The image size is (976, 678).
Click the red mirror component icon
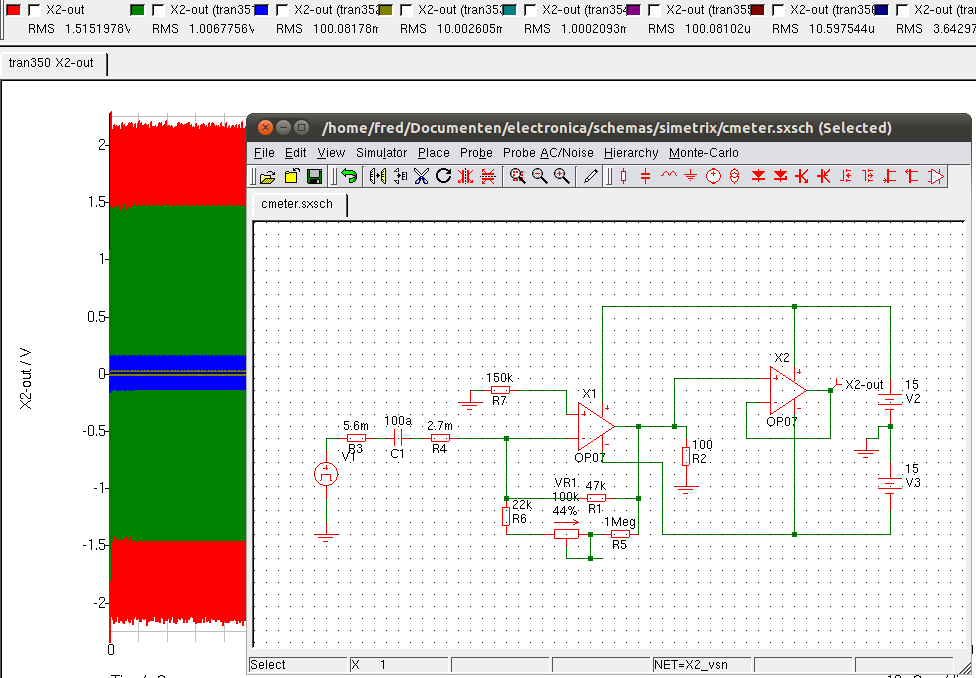pos(465,177)
